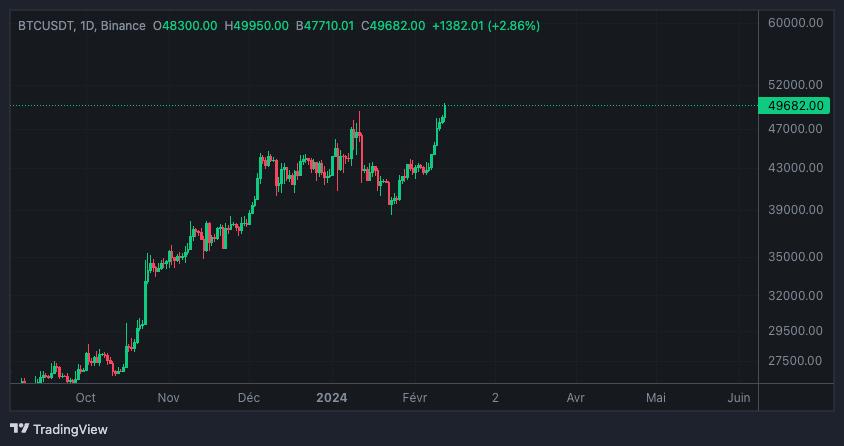Click the 29500.00 price axis label
The width and height of the screenshot is (844, 446).
click(x=796, y=330)
